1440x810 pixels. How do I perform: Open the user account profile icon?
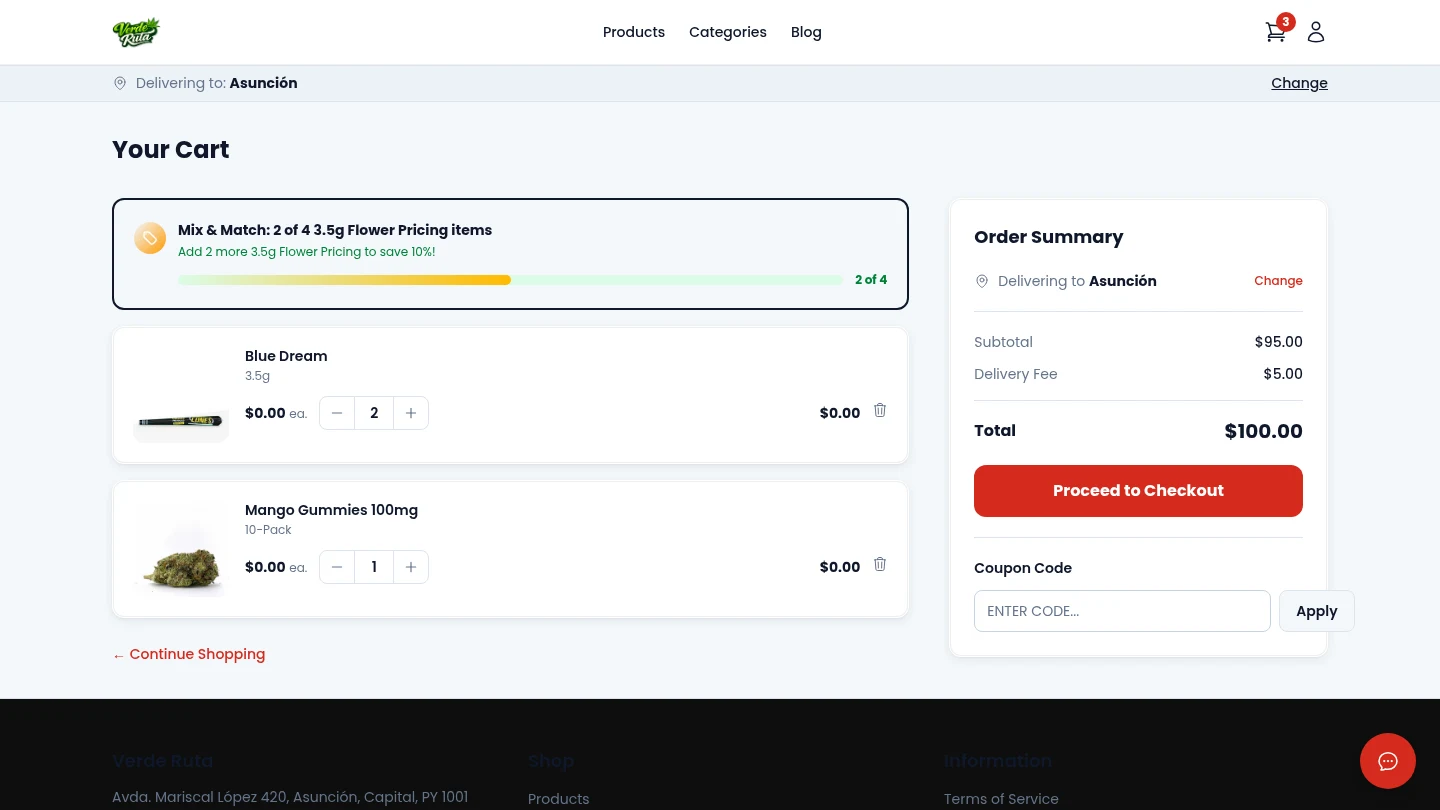pyautogui.click(x=1316, y=32)
